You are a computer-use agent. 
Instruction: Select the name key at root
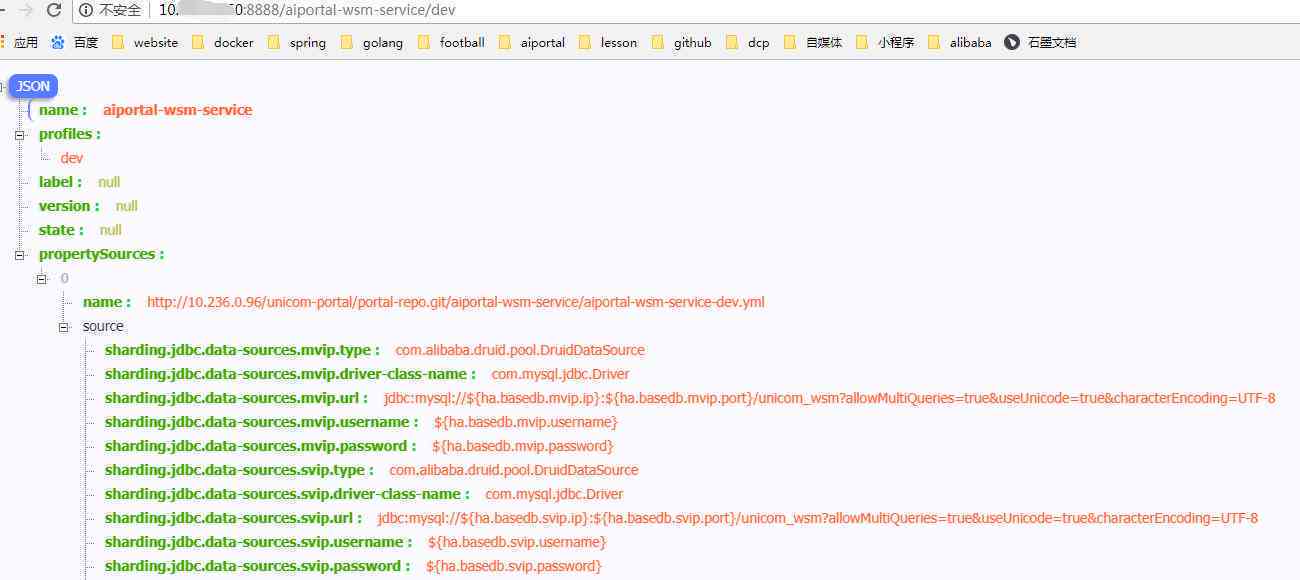pyautogui.click(x=62, y=110)
